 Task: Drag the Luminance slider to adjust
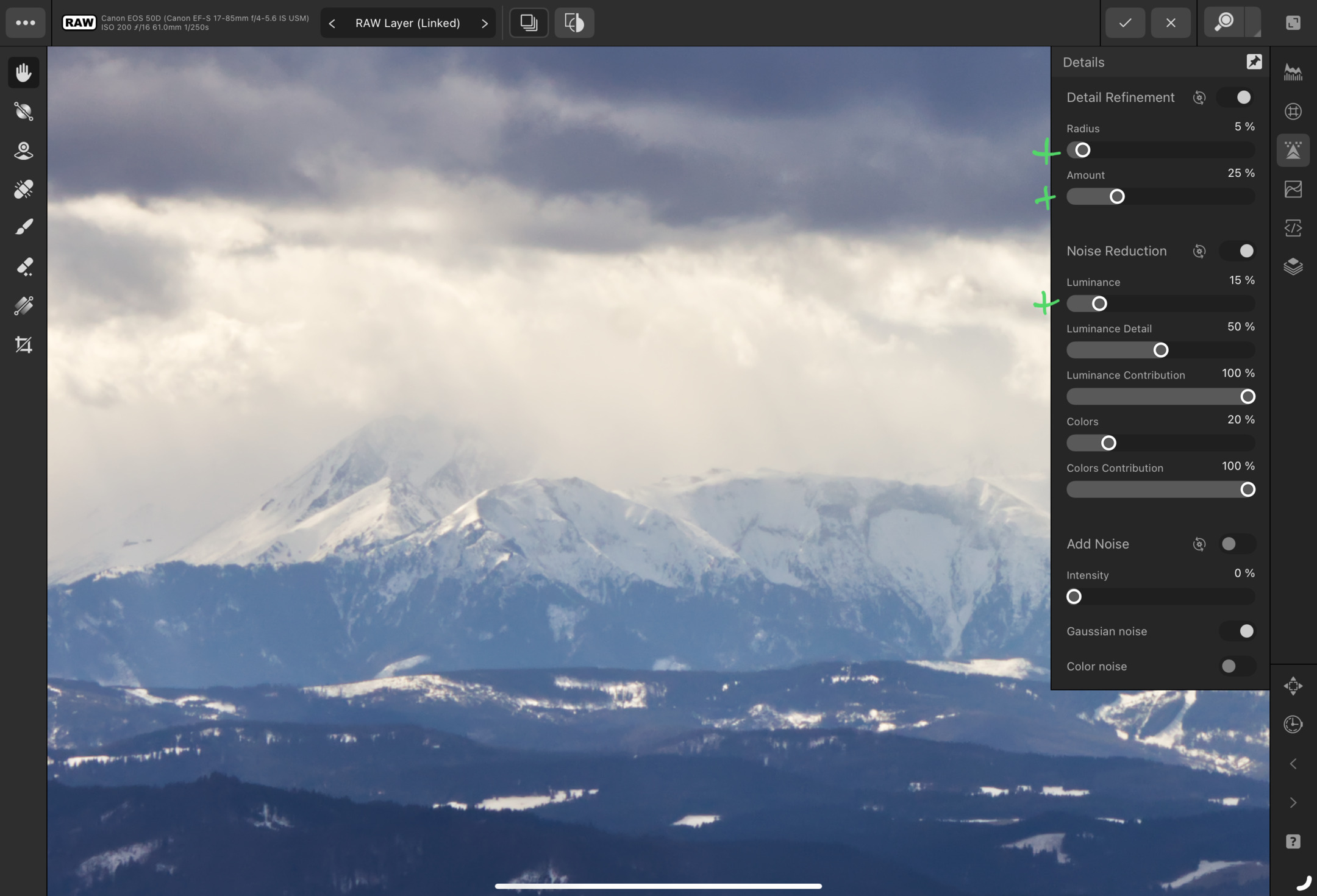1098,303
